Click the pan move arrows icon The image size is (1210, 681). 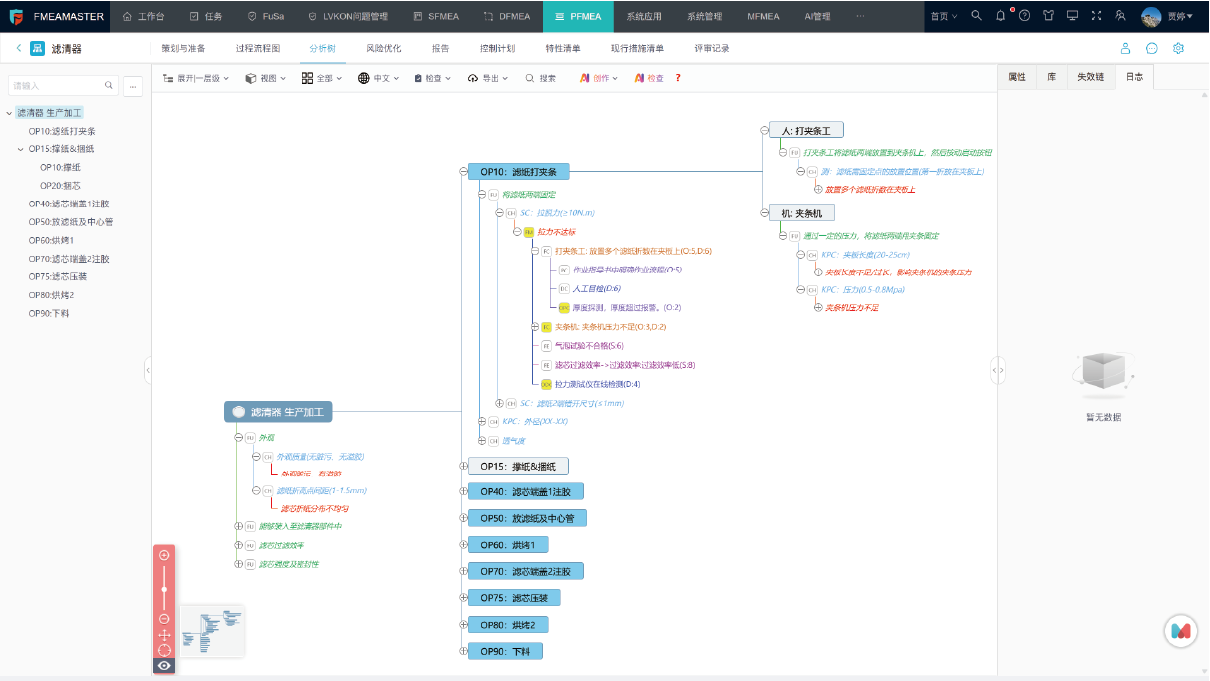(x=165, y=635)
